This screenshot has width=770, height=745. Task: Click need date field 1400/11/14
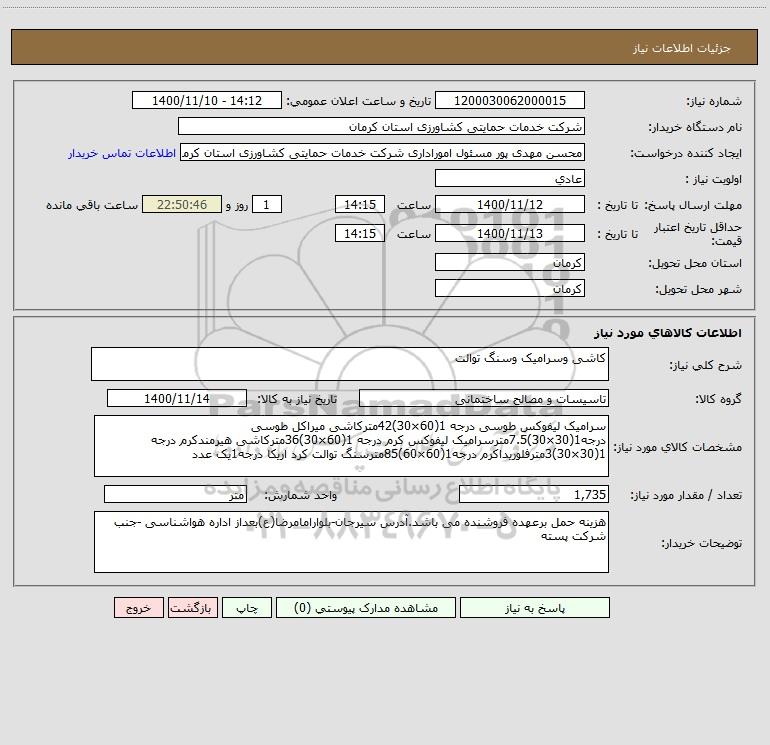tap(177, 399)
